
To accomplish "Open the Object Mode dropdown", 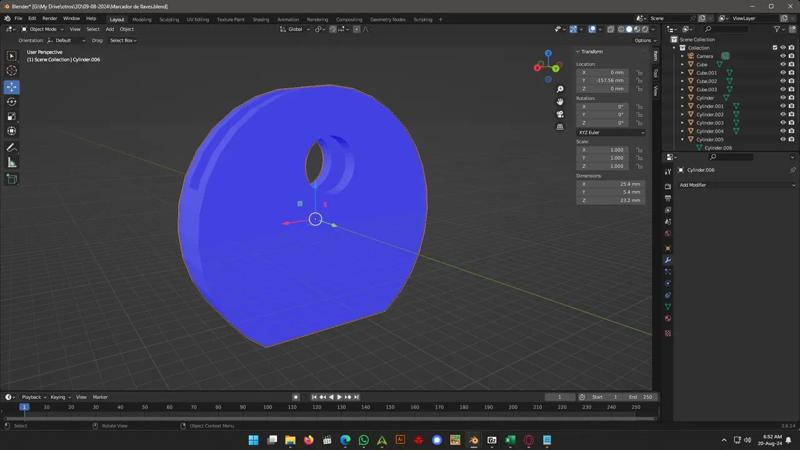I will [42, 30].
